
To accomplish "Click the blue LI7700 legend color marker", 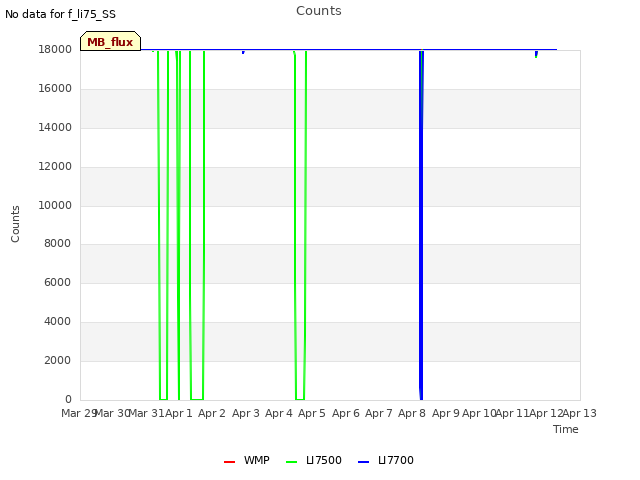I will click(x=363, y=462).
